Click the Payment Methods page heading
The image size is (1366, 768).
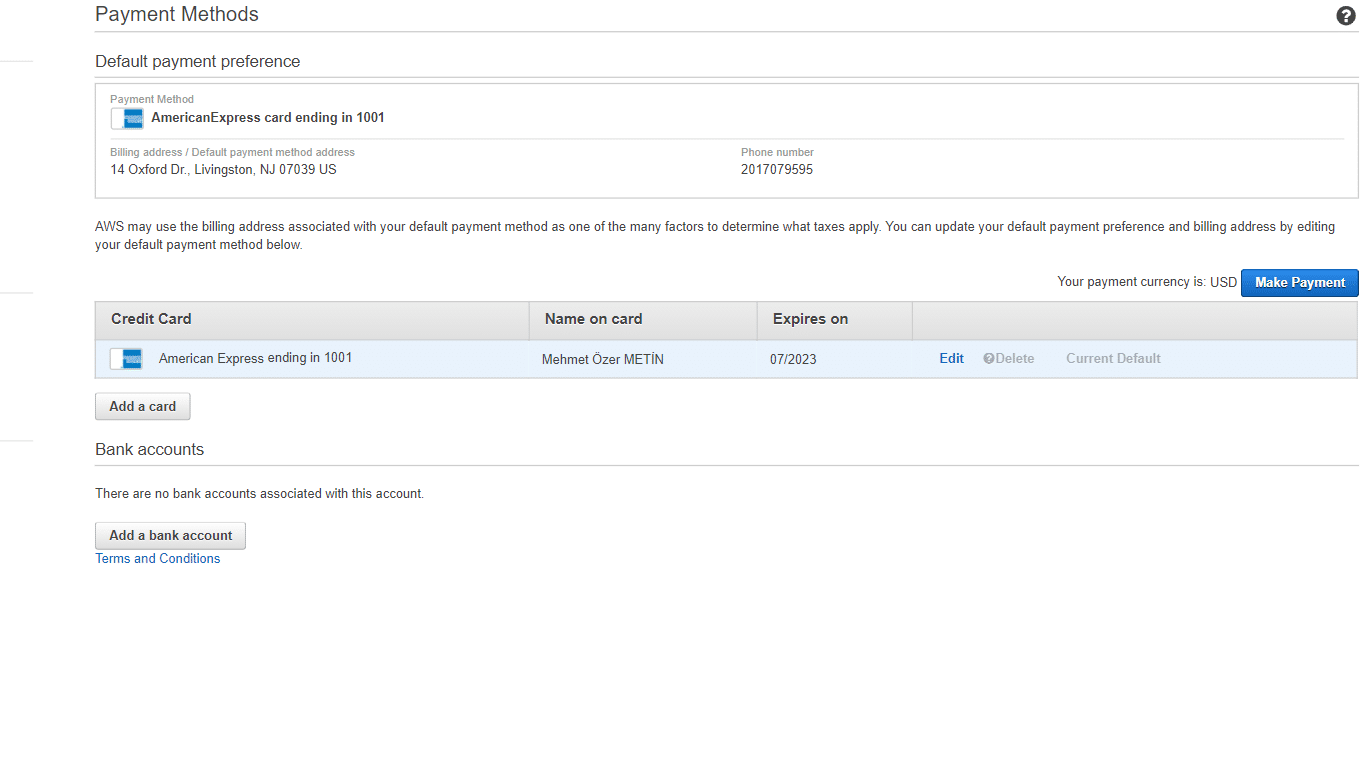[176, 14]
